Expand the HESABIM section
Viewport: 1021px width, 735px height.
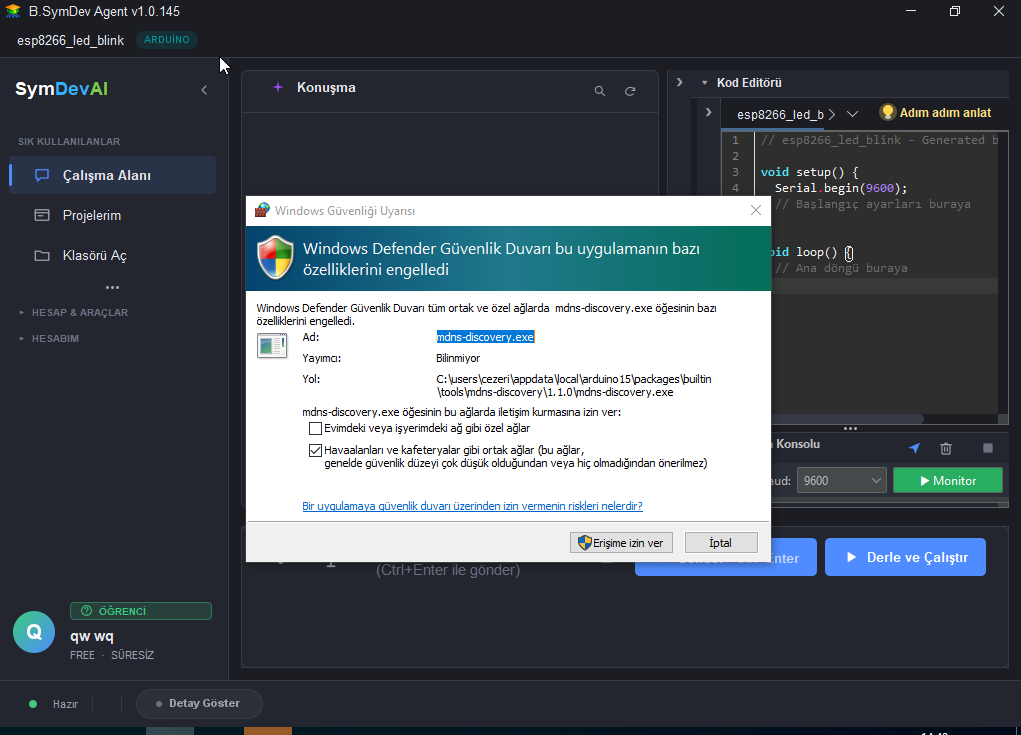49,339
